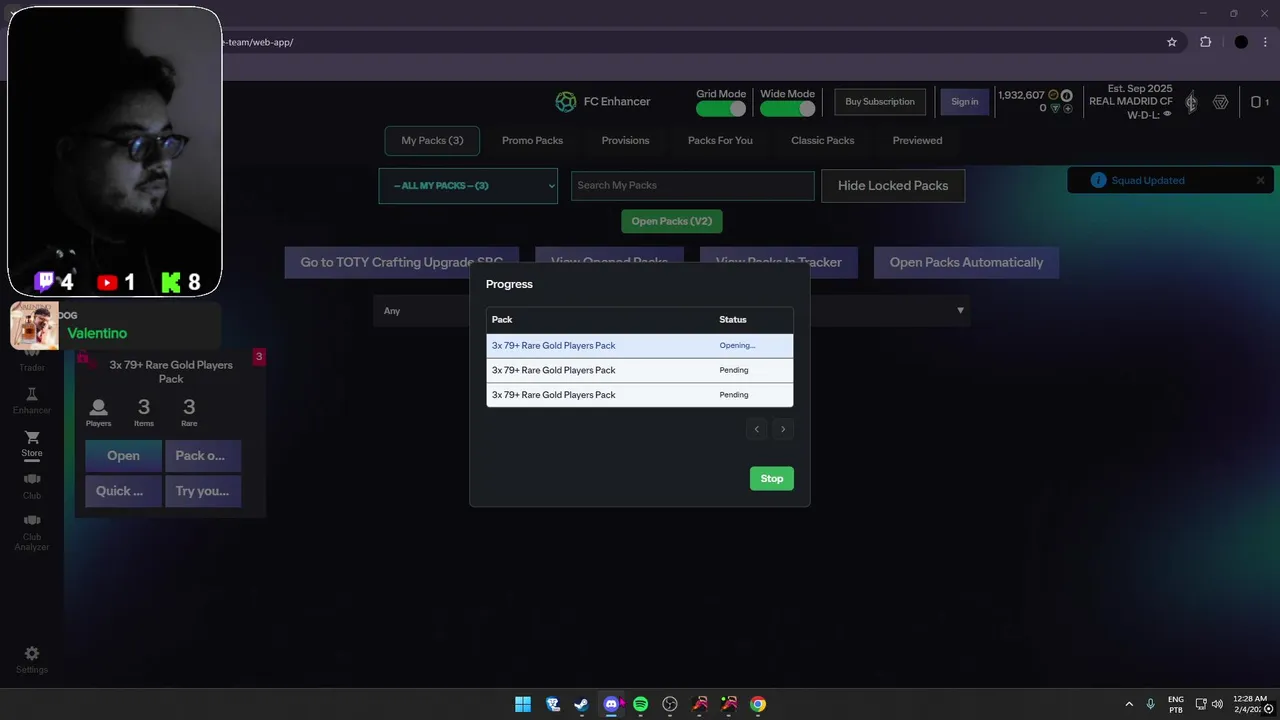
Task: Open OBS Studio from the taskbar
Action: point(670,704)
